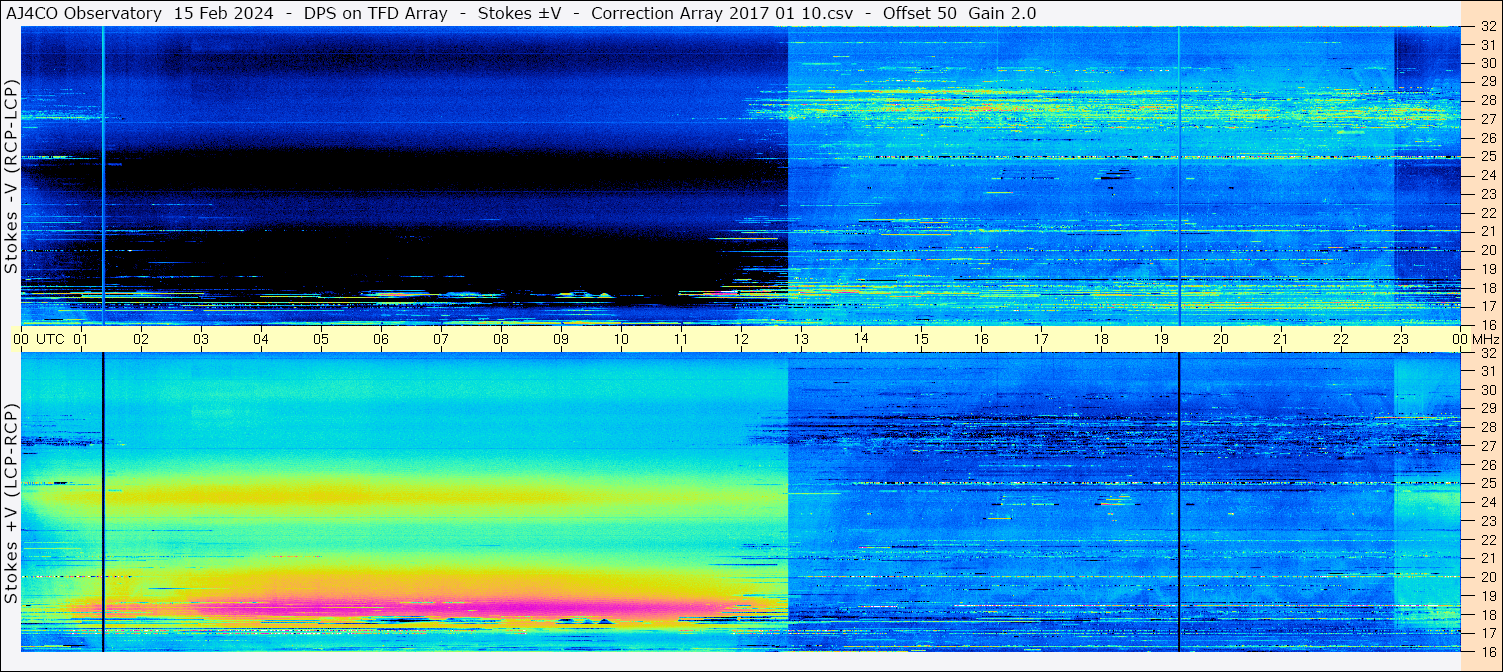Select hour "06" on the UTC time axis

coord(381,339)
